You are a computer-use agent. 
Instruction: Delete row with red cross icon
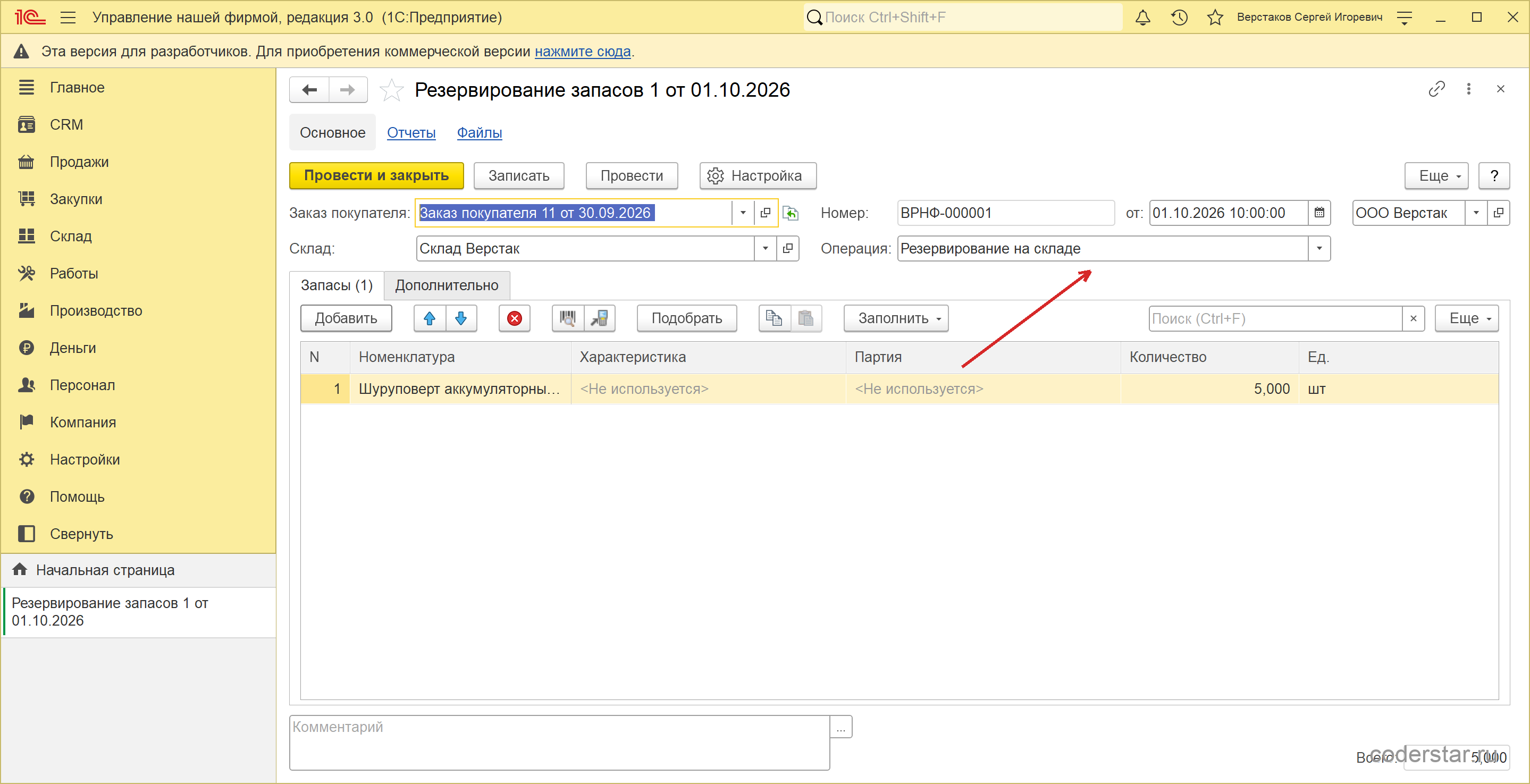pos(515,318)
